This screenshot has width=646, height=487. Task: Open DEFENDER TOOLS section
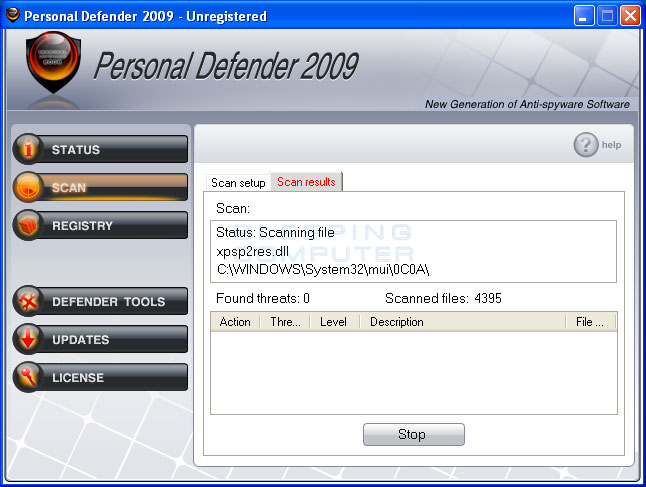[100, 301]
